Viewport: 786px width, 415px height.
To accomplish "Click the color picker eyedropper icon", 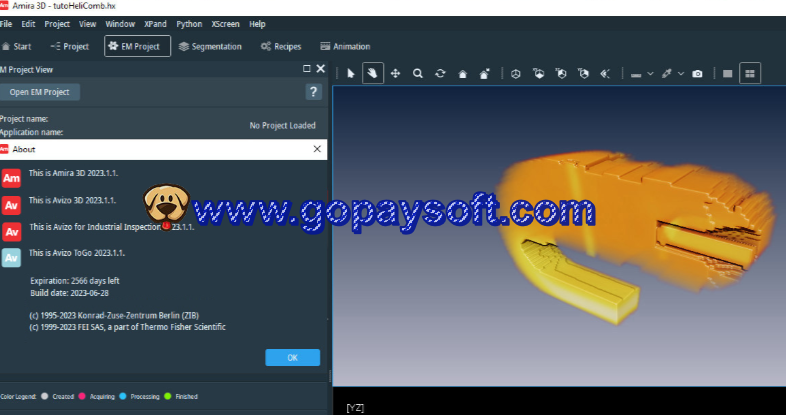I will point(666,74).
